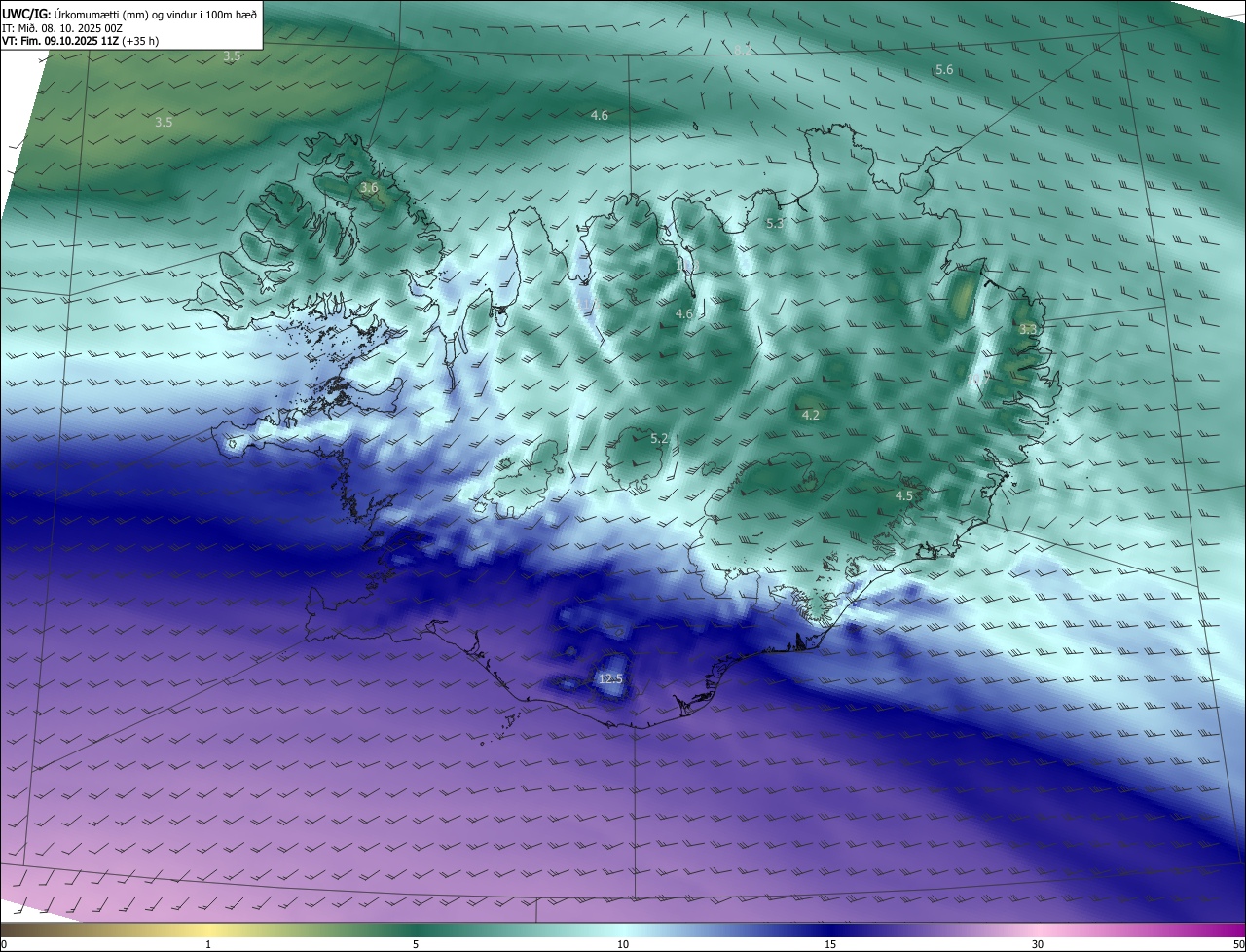Image resolution: width=1246 pixels, height=952 pixels.
Task: Click the title text "Úrkomumætti (mm) og vindur í 100m hæð"
Action: (156, 13)
